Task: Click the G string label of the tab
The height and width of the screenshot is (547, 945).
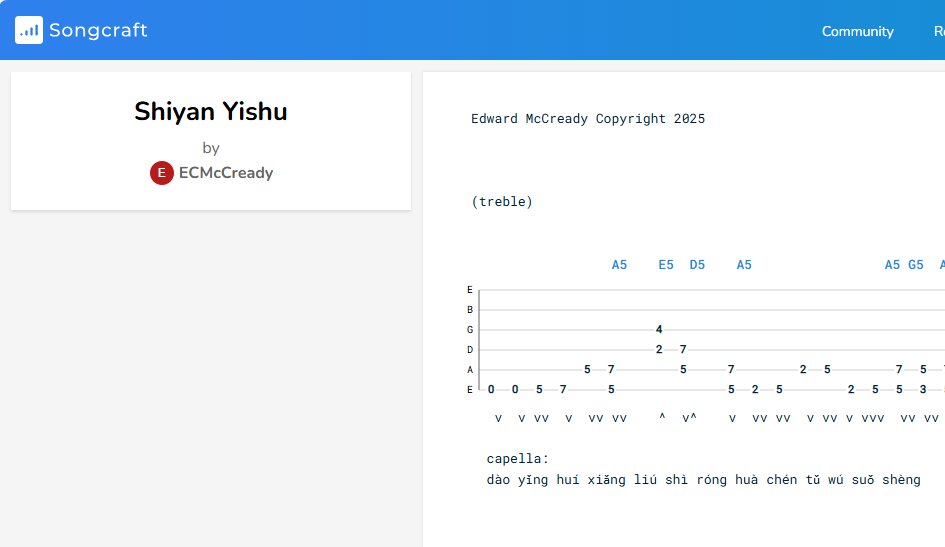Action: (470, 330)
